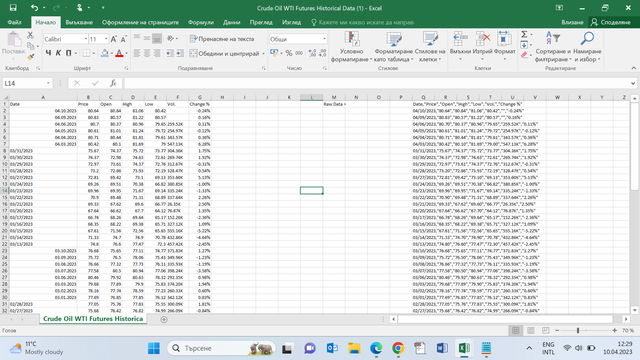Switch to the Данни tab
The width and height of the screenshot is (640, 360).
tap(231, 22)
